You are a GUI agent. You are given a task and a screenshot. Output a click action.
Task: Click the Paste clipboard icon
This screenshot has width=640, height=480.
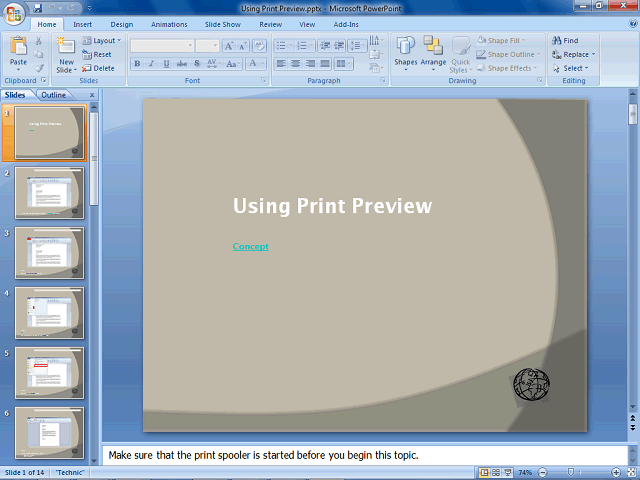click(x=18, y=46)
